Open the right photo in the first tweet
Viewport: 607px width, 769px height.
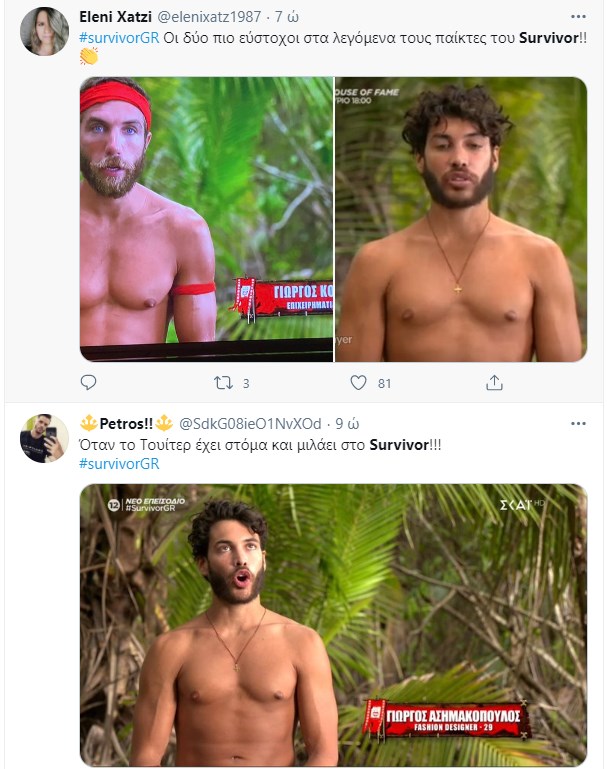[461, 219]
